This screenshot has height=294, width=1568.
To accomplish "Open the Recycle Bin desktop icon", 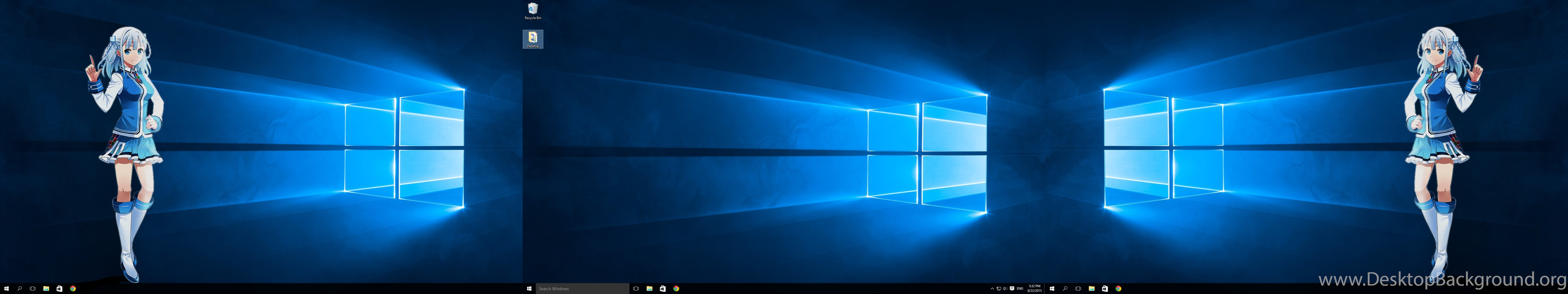I will tap(533, 11).
